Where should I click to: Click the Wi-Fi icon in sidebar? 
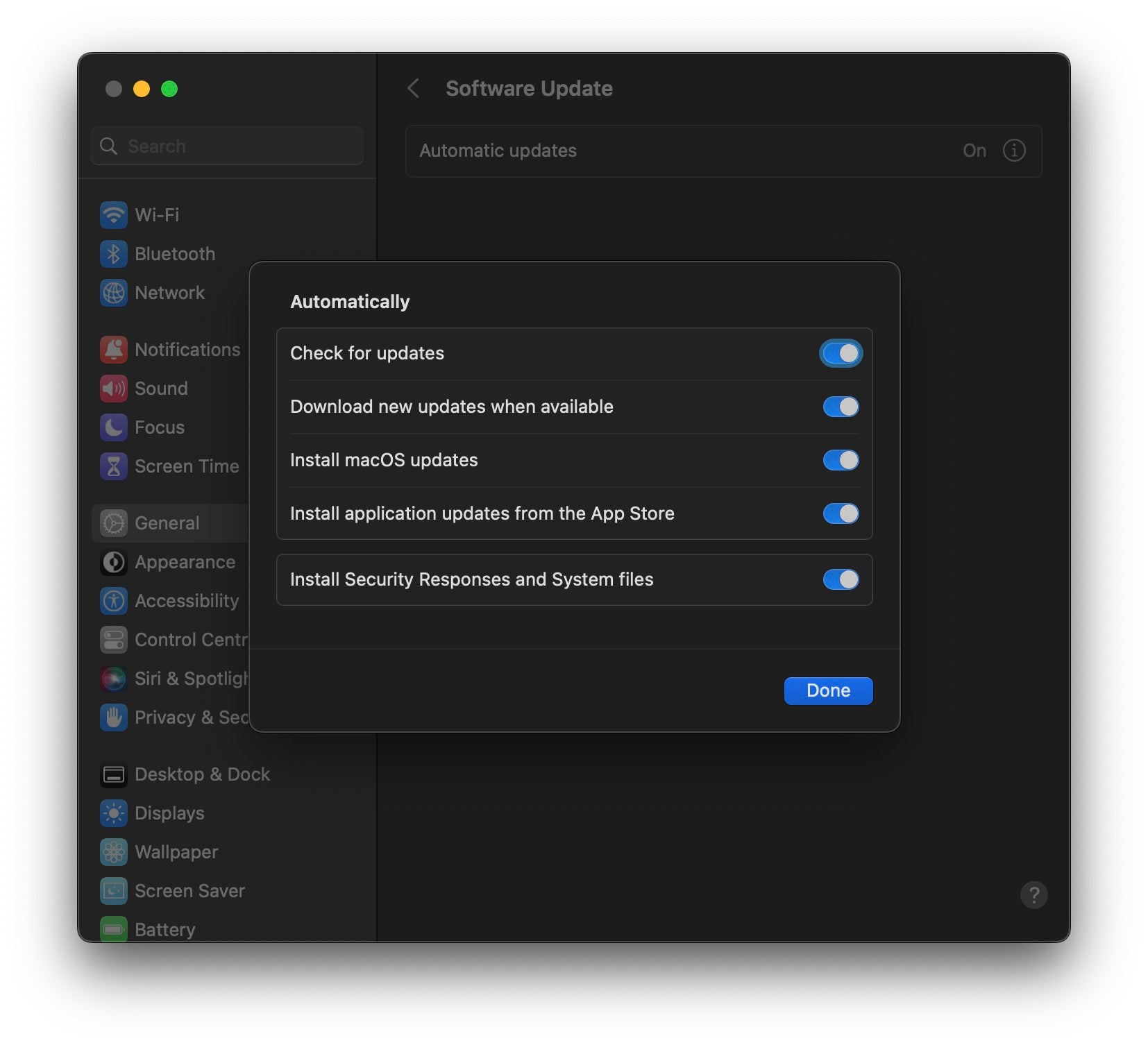(113, 215)
